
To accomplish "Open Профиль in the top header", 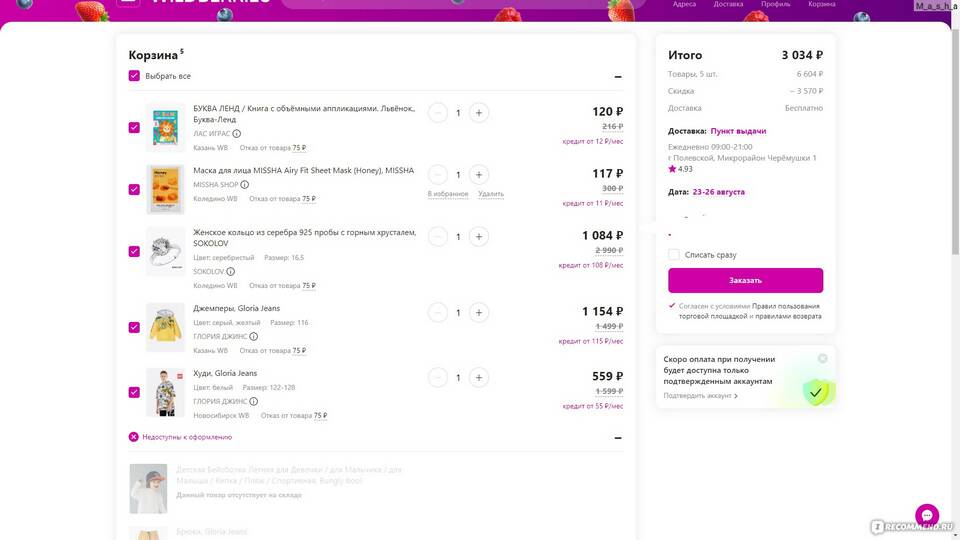I will coord(773,4).
